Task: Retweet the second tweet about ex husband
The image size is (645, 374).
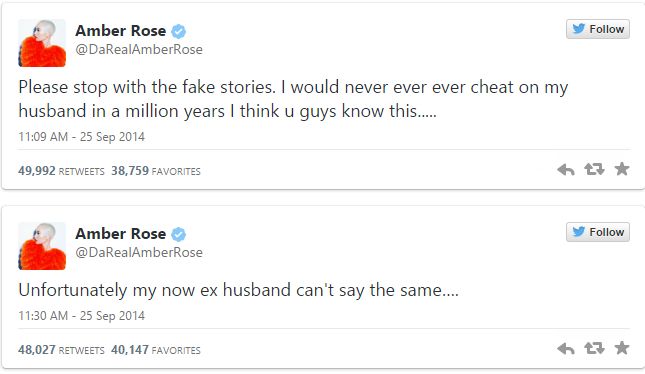Action: [x=594, y=348]
